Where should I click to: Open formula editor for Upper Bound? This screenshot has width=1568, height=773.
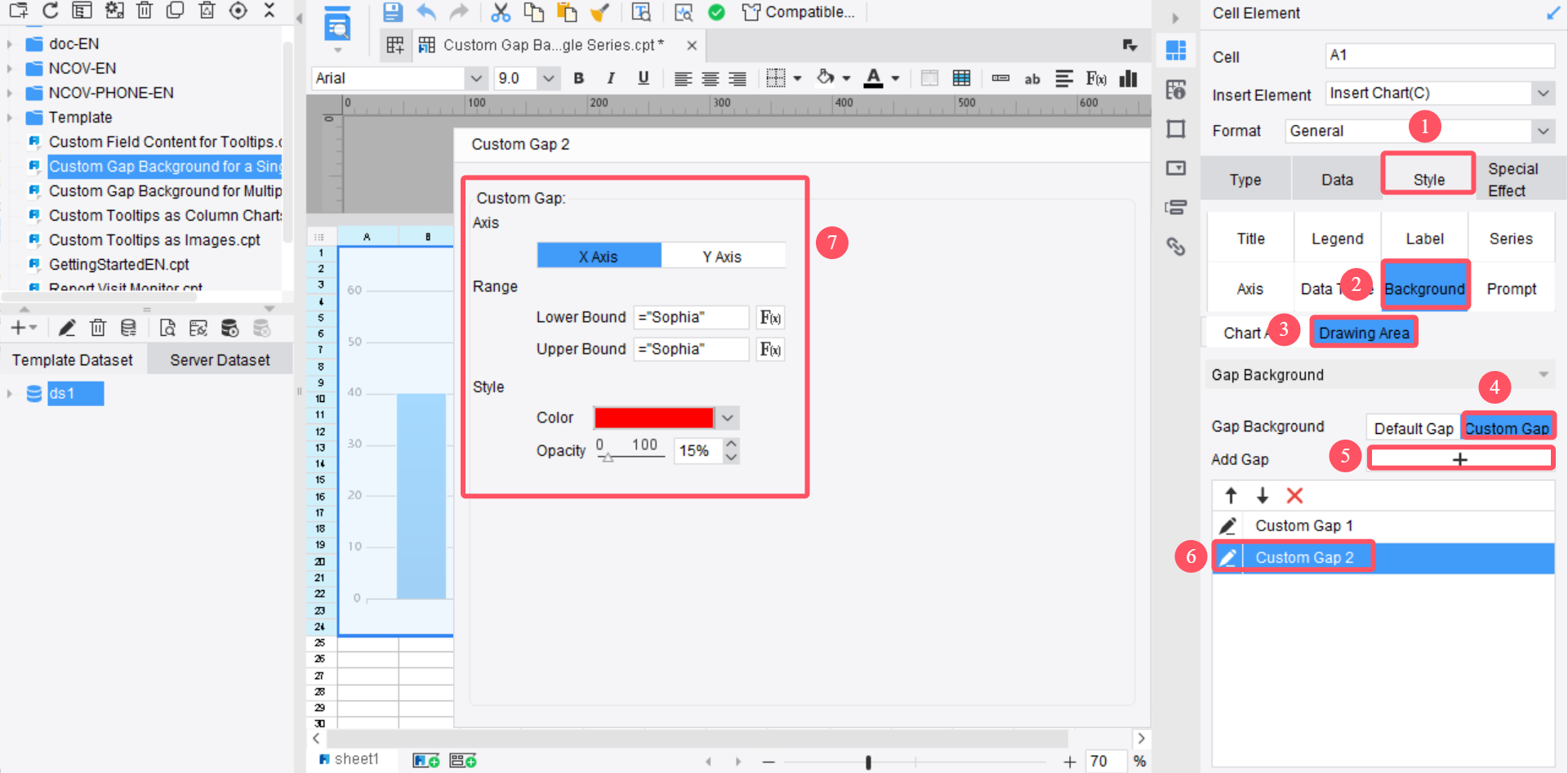coord(770,350)
